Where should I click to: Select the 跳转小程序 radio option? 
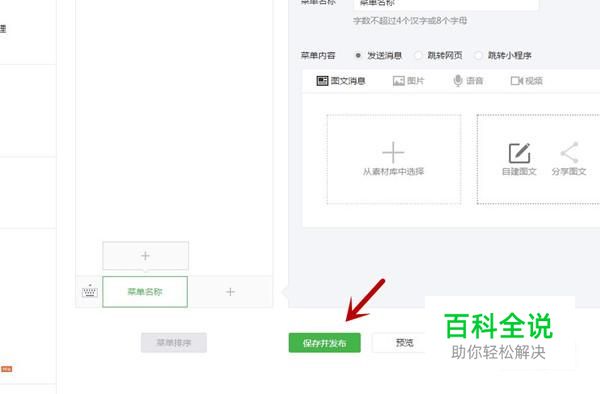click(478, 55)
